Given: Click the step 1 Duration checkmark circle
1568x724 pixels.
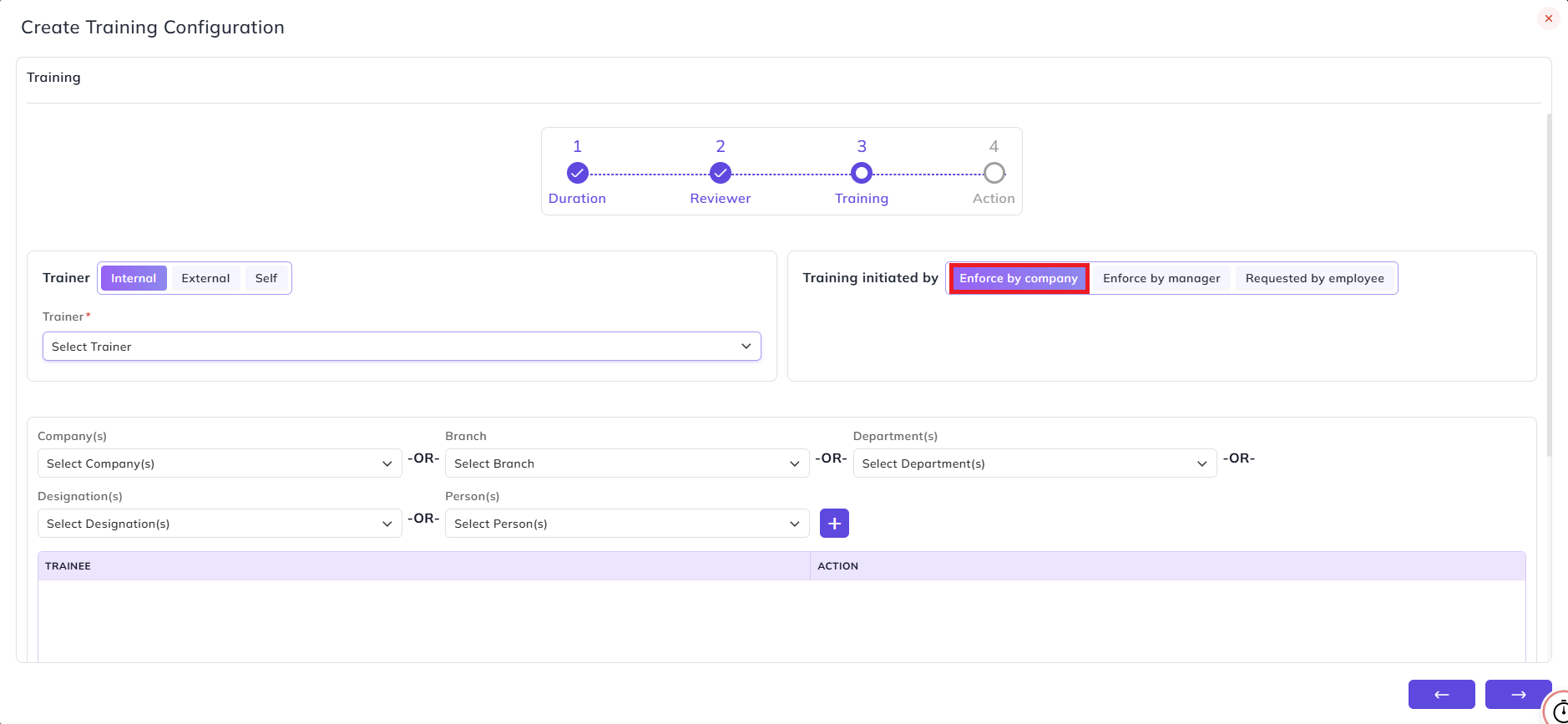Looking at the screenshot, I should point(577,173).
